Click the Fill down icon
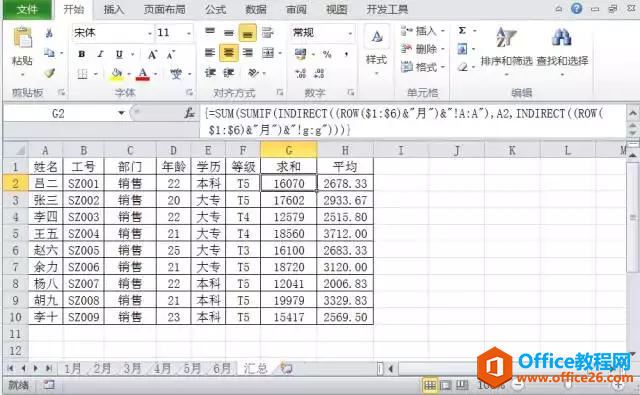The image size is (640, 395). [x=462, y=49]
